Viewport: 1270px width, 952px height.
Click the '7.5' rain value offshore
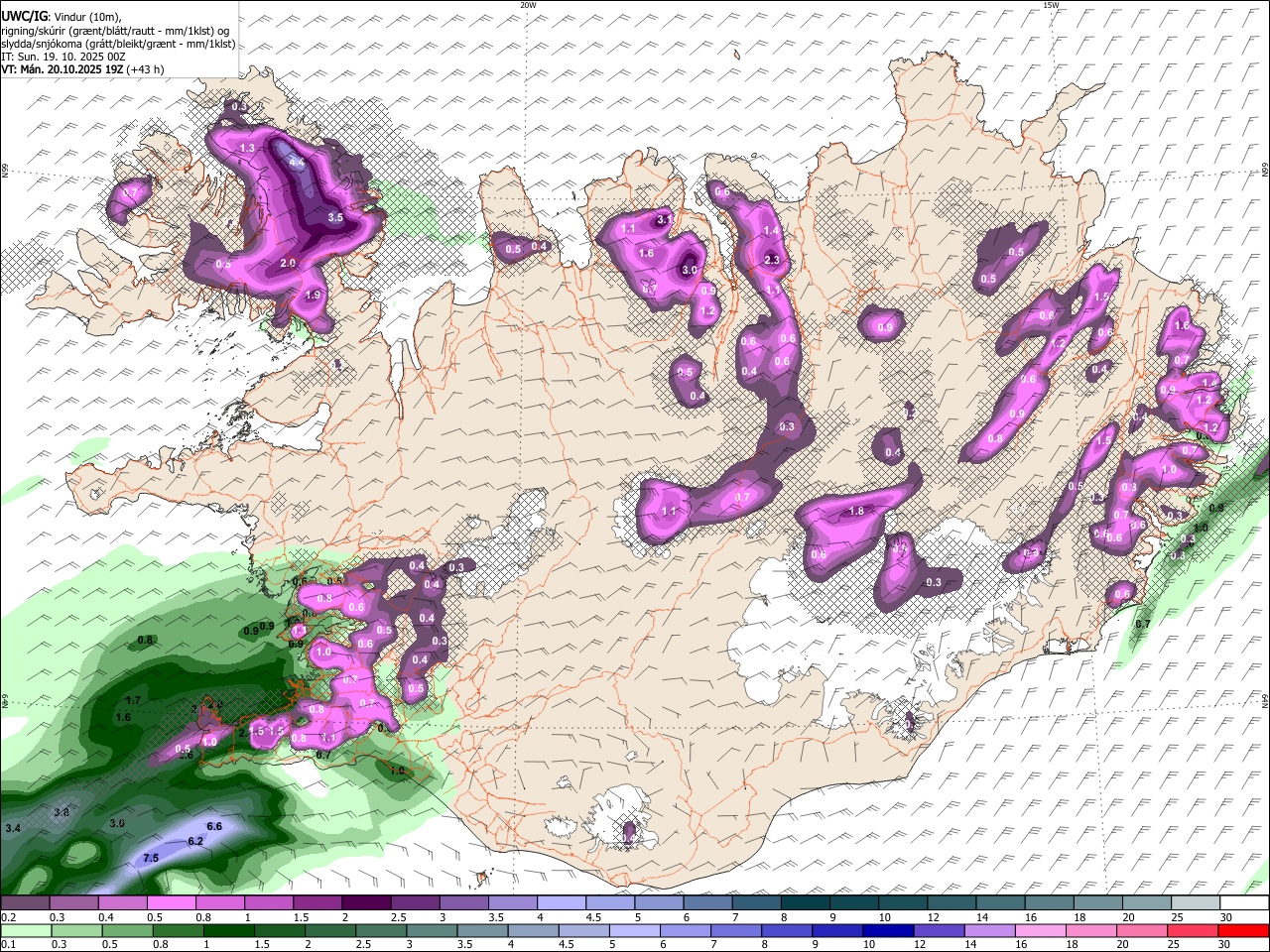(x=151, y=858)
